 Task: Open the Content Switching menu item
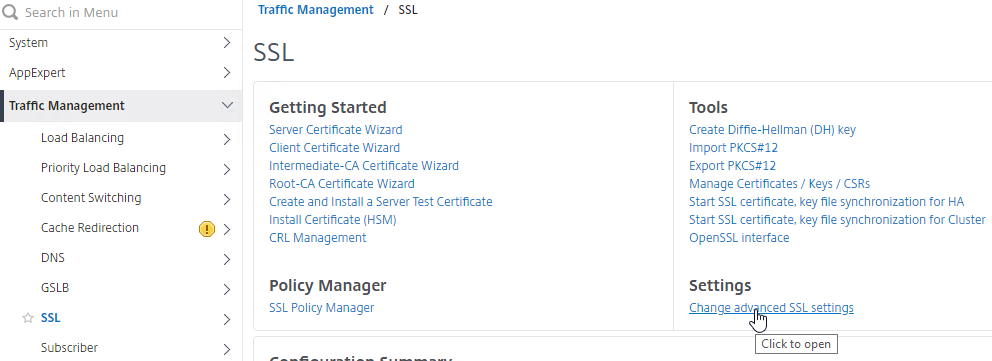tap(91, 198)
